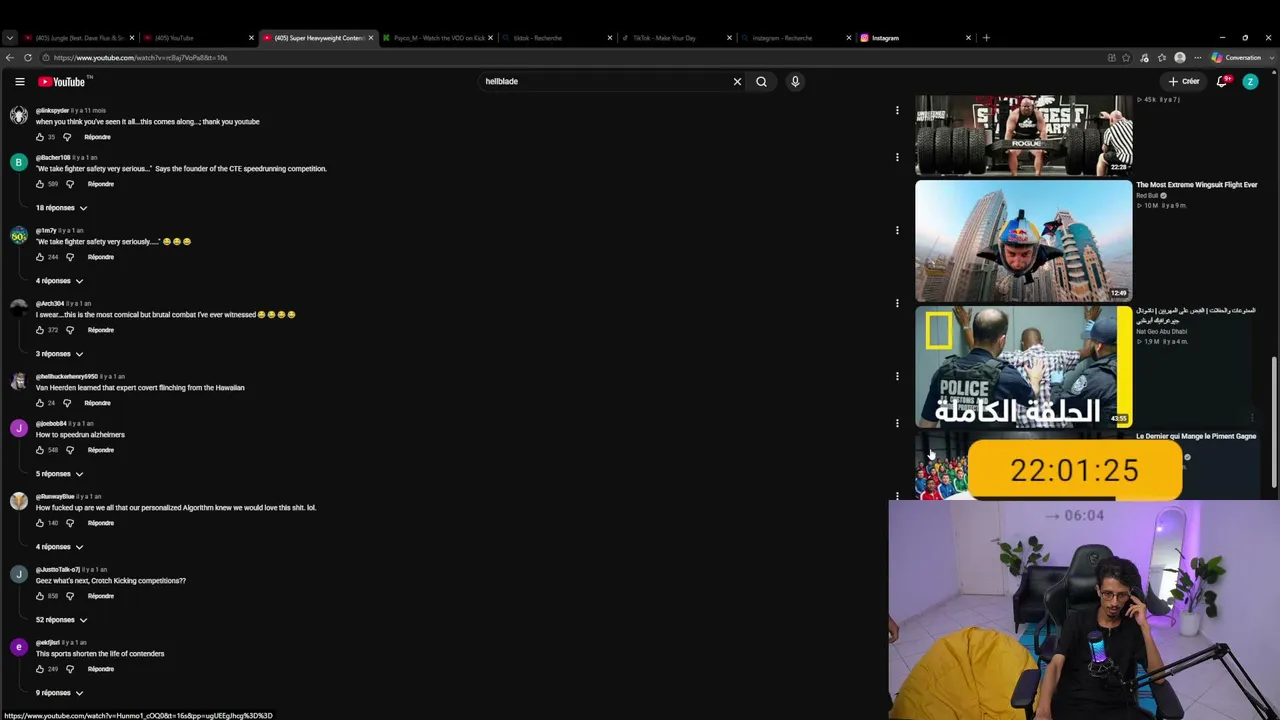Like the comment by @1m7y
This screenshot has width=1280, height=720.
(40, 257)
